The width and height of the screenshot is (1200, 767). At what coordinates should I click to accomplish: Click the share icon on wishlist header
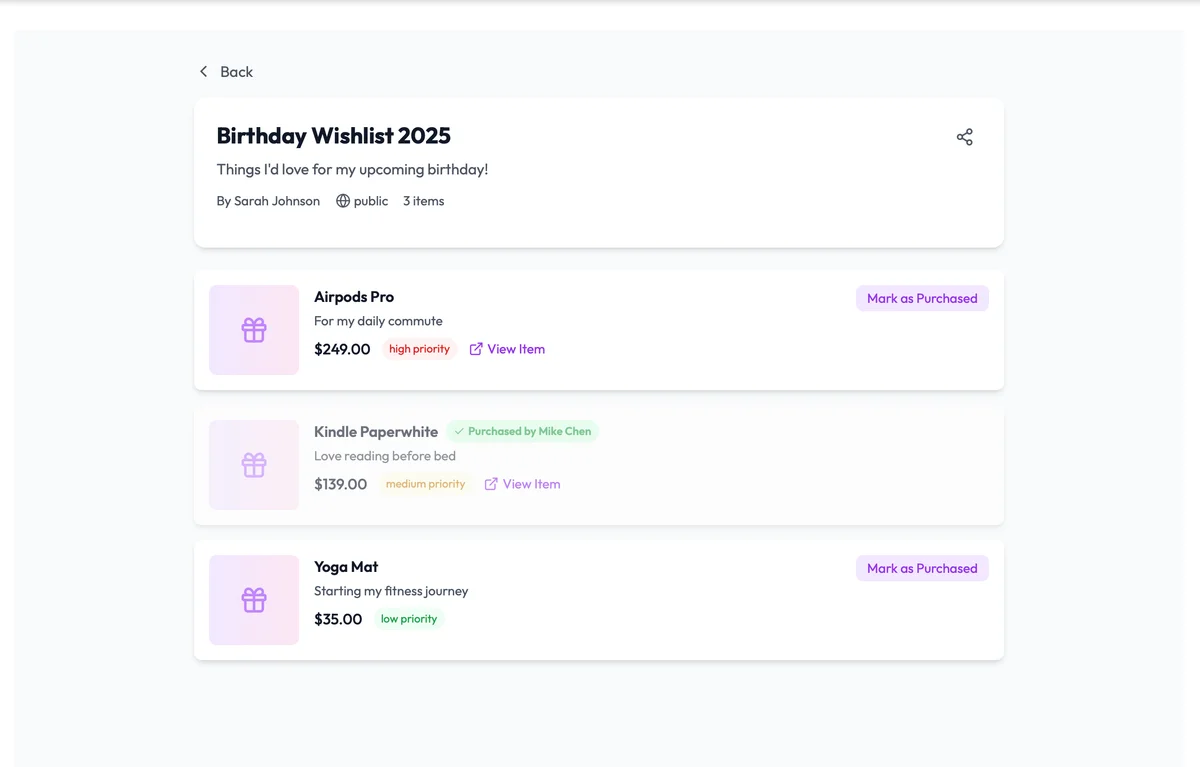coord(964,137)
